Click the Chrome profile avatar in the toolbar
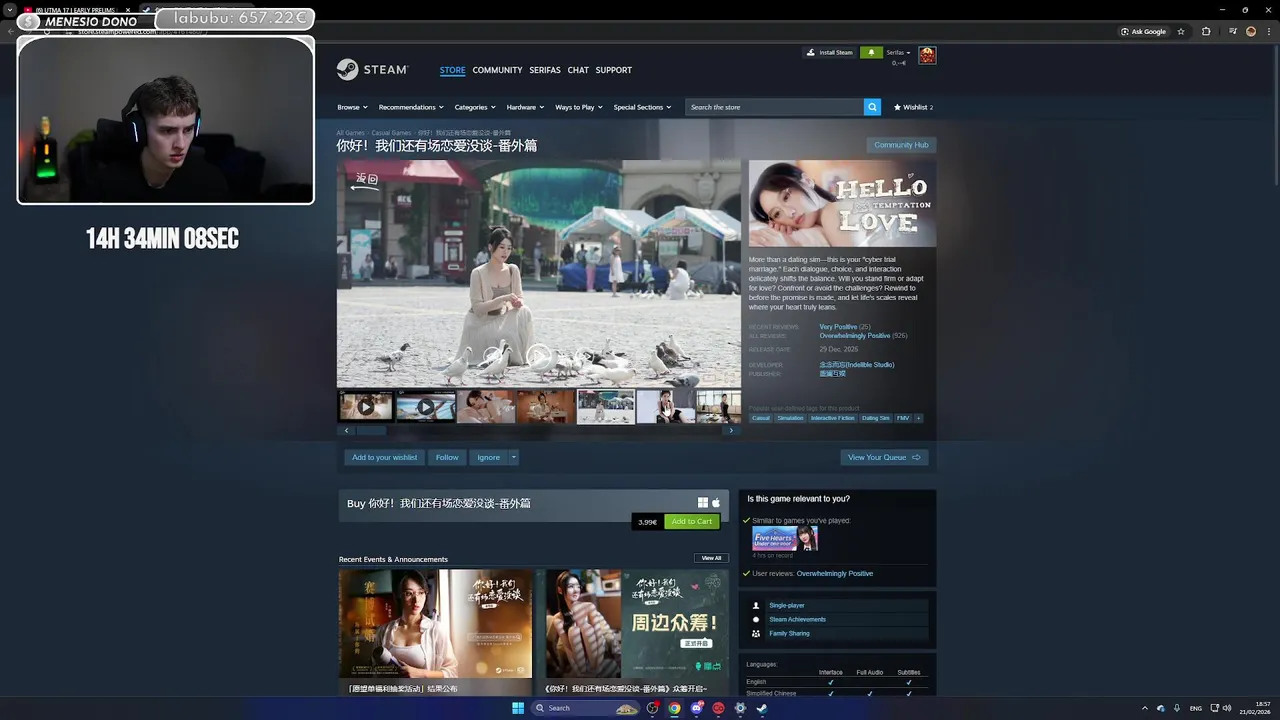This screenshot has width=1280, height=720. (x=1251, y=31)
